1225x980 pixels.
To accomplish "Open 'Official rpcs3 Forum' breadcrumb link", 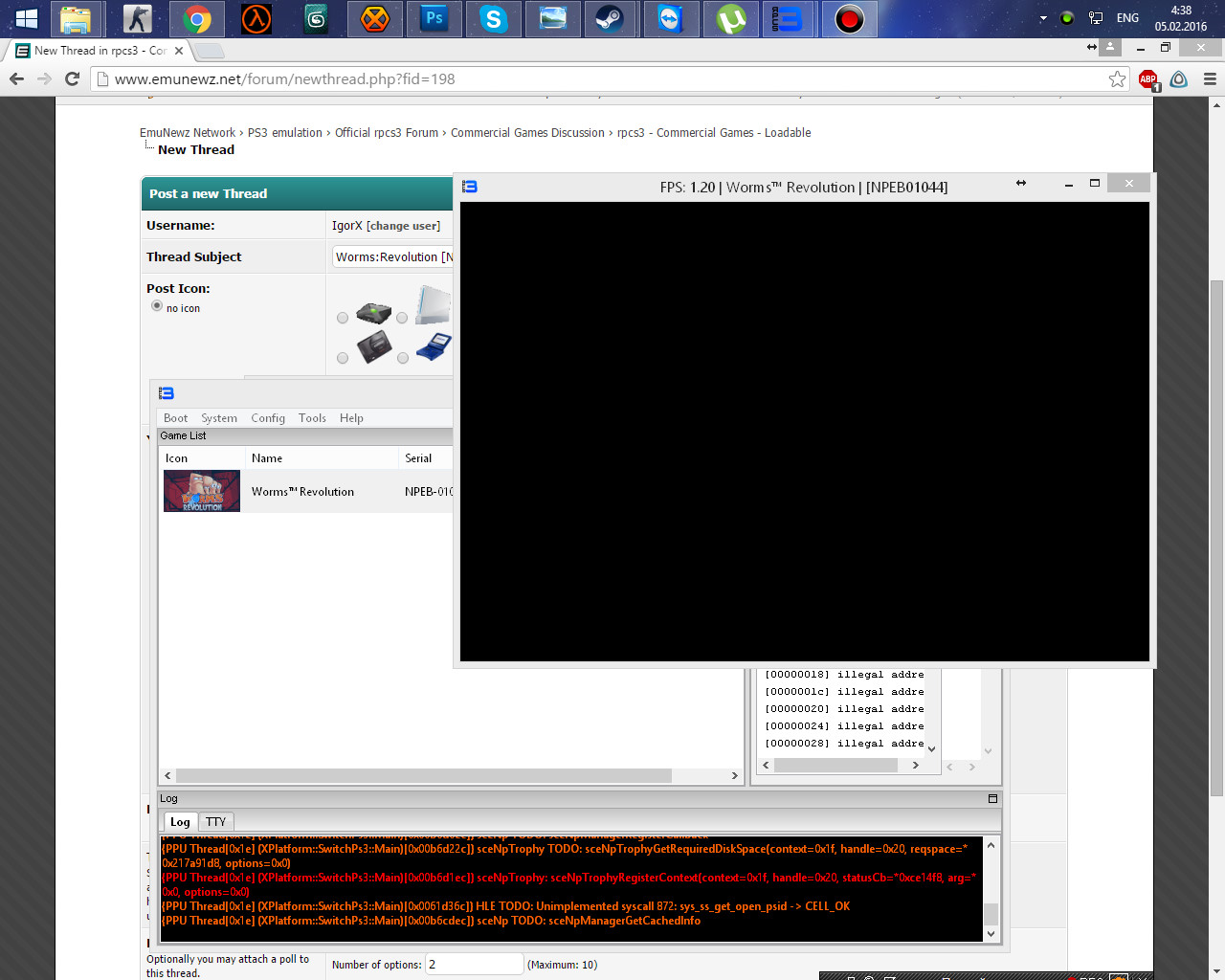I will 386,133.
